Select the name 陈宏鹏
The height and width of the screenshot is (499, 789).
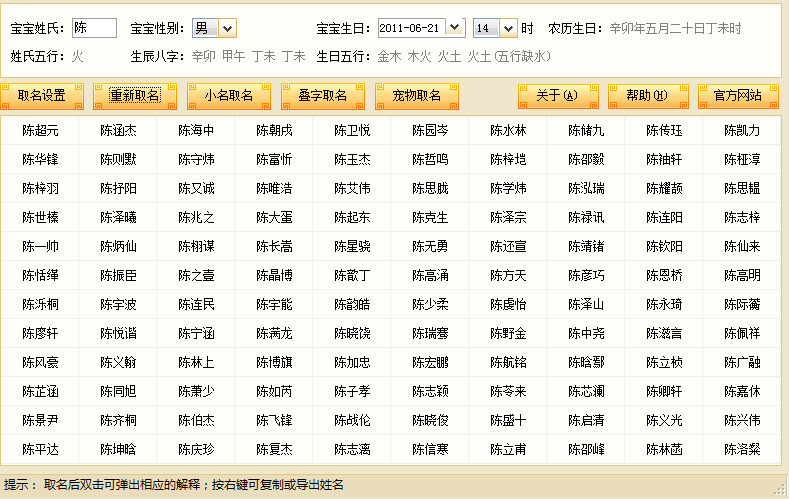tap(430, 362)
